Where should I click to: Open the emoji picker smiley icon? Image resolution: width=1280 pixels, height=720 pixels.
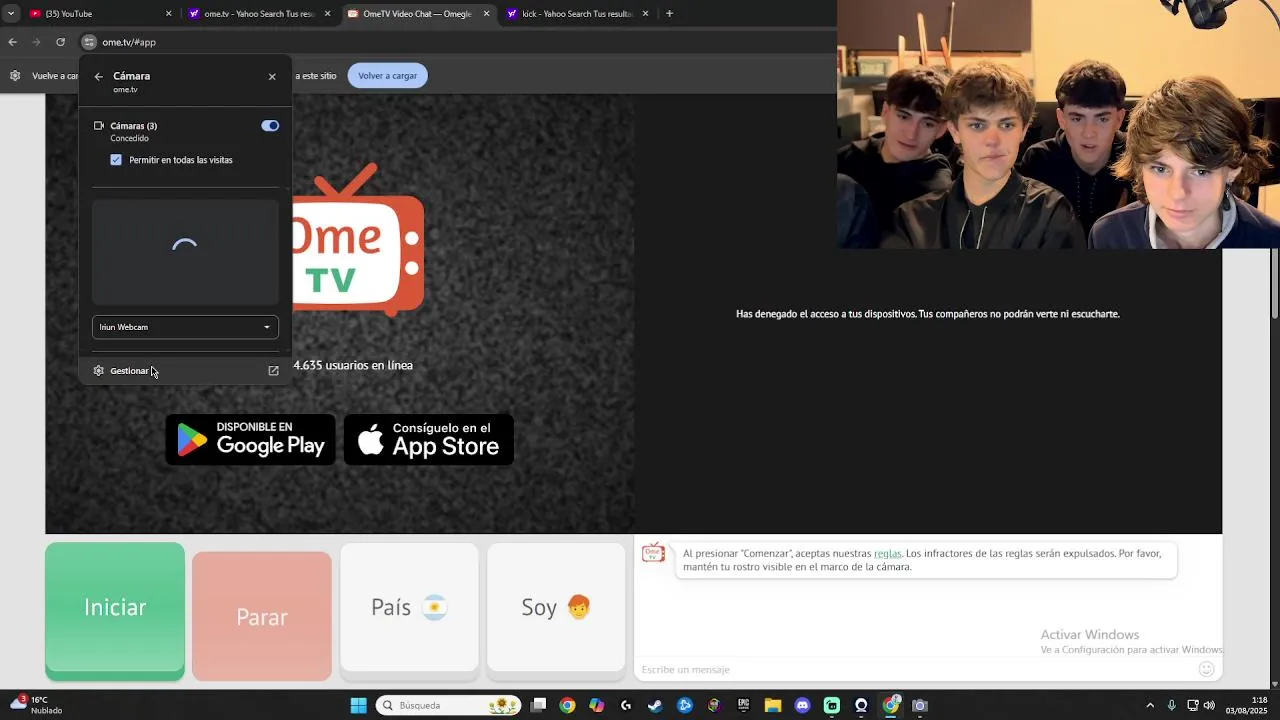(x=1206, y=669)
